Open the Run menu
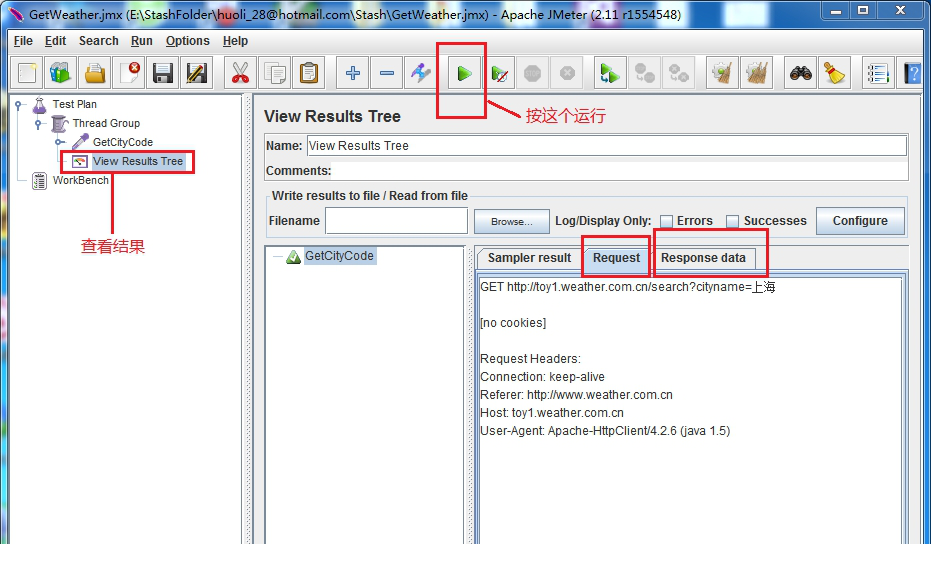Viewport: 931px width, 565px height. pos(141,41)
